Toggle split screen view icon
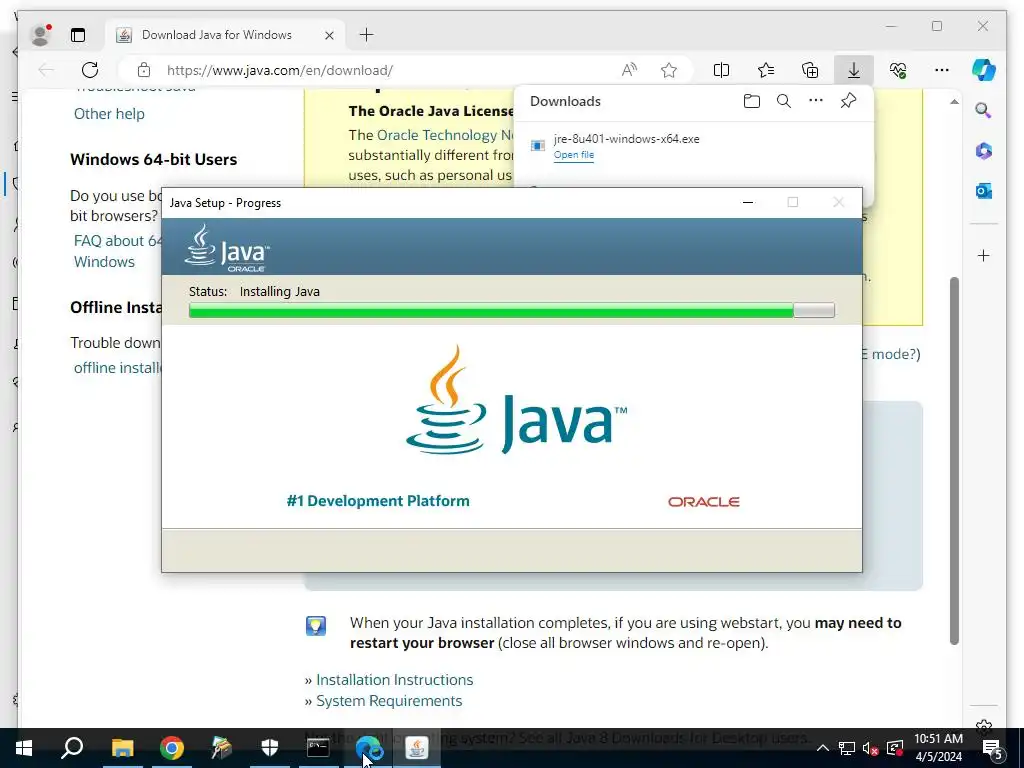 pos(722,70)
